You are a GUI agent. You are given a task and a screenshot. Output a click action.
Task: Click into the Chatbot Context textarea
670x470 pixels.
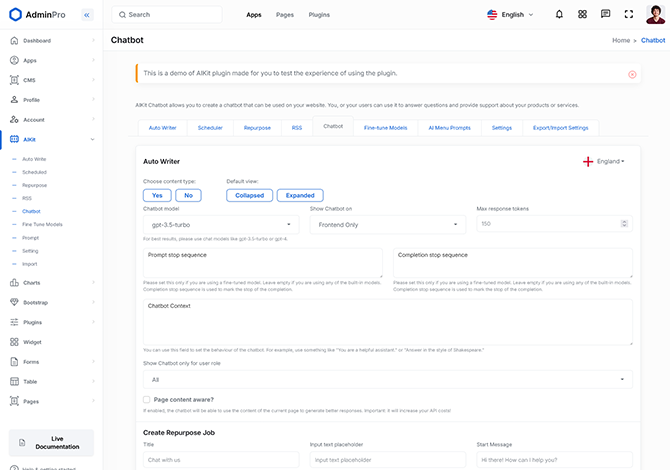pyautogui.click(x=388, y=321)
